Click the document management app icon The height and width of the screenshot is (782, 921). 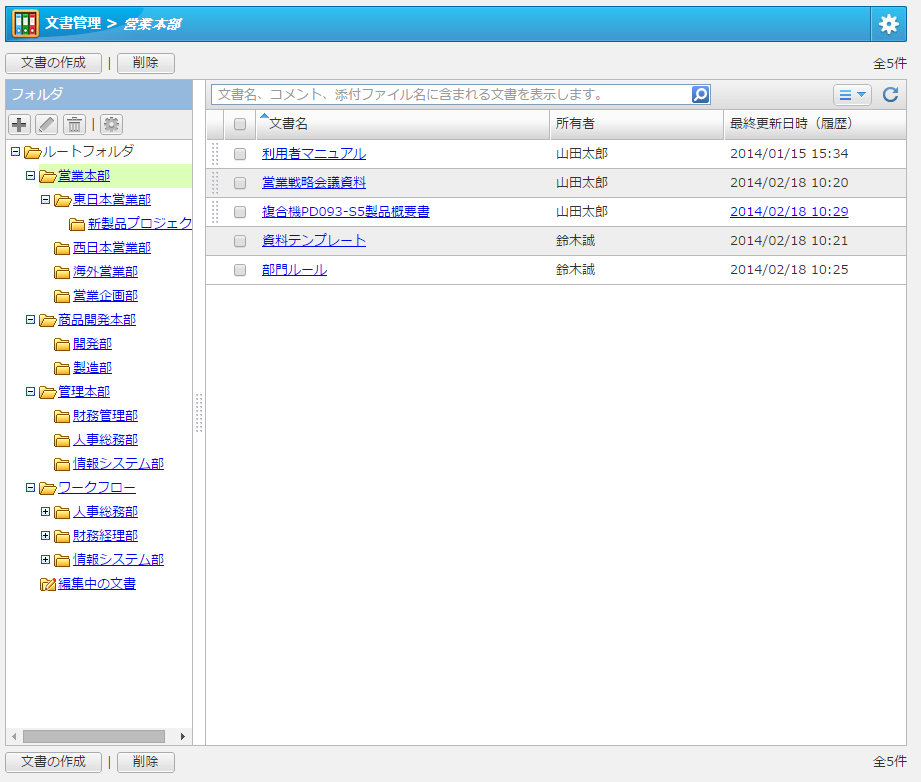(x=25, y=23)
